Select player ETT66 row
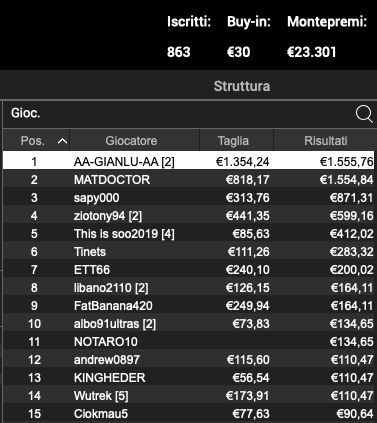The height and width of the screenshot is (423, 377). coord(190,270)
